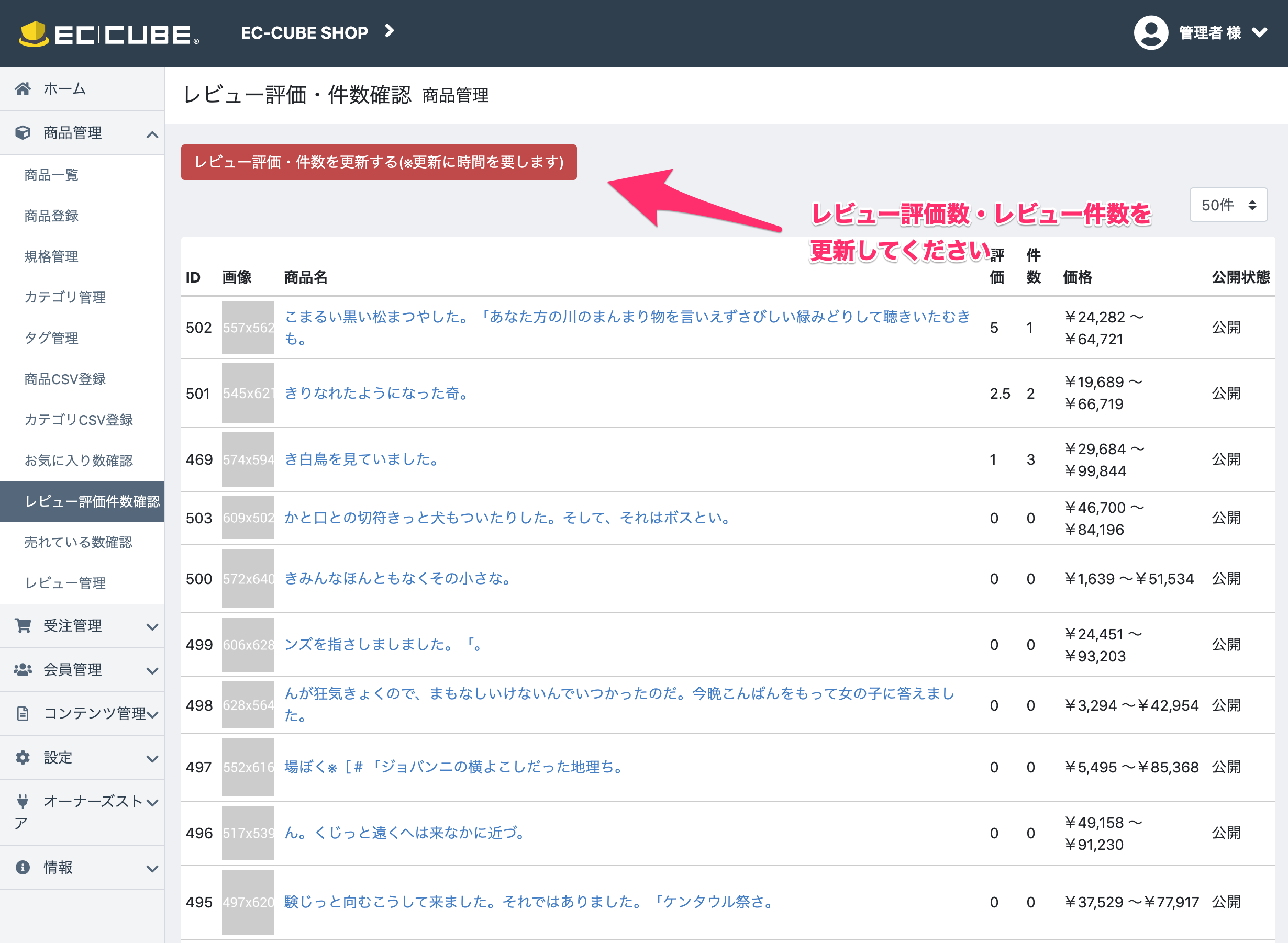The image size is (1288, 943).
Task: Open 商品一覧 menu item
Action: (x=82, y=175)
